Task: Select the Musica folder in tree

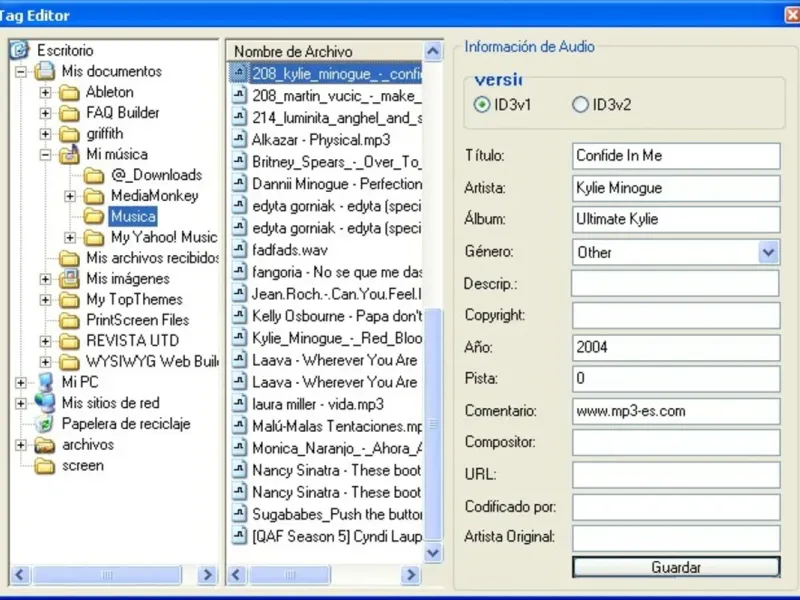Action: pyautogui.click(x=133, y=216)
